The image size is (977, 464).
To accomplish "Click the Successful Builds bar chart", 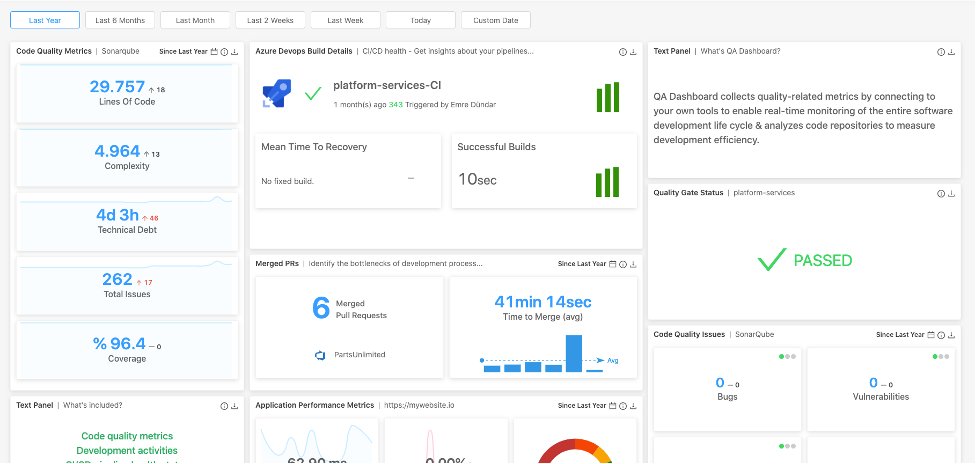I will 608,182.
